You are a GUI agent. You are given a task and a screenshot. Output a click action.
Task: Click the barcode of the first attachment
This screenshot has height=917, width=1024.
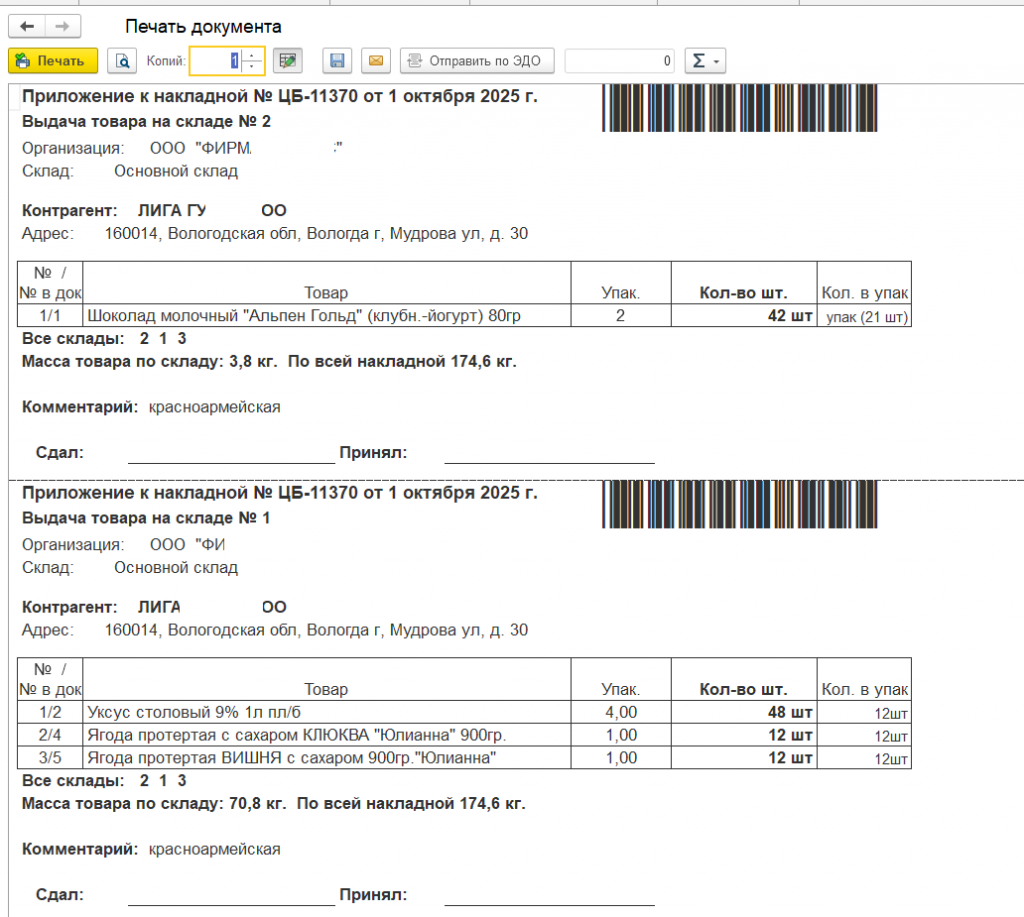point(739,108)
